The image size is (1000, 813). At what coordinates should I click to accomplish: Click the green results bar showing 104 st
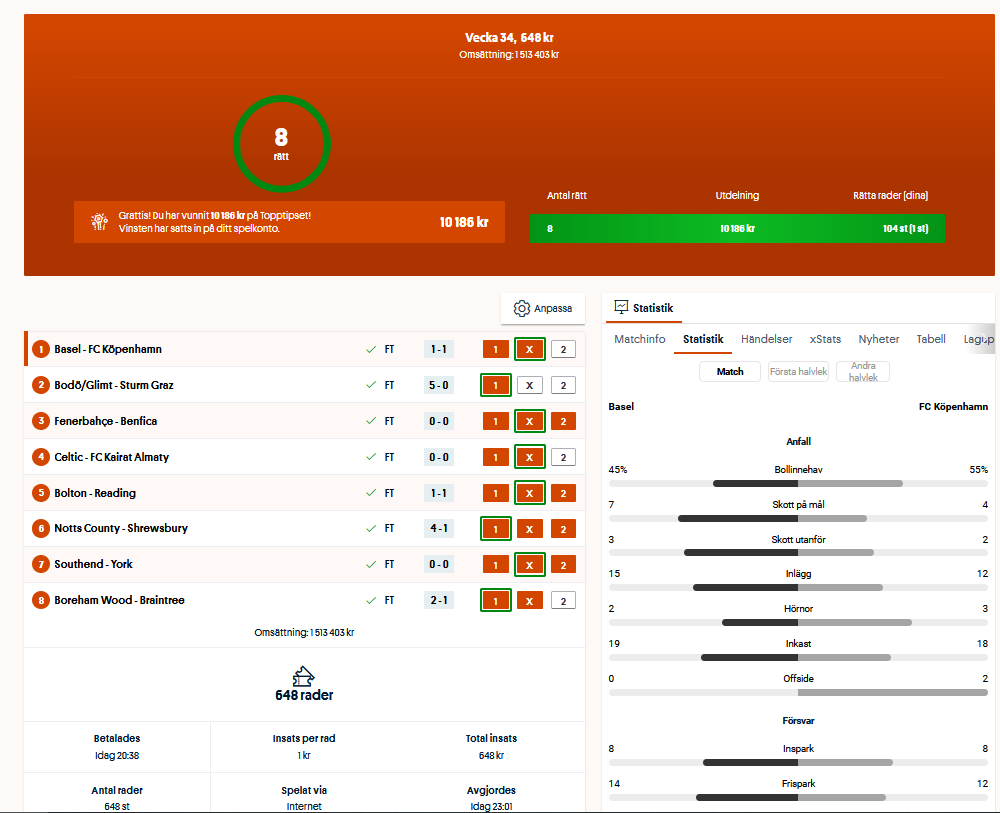pyautogui.click(x=737, y=228)
